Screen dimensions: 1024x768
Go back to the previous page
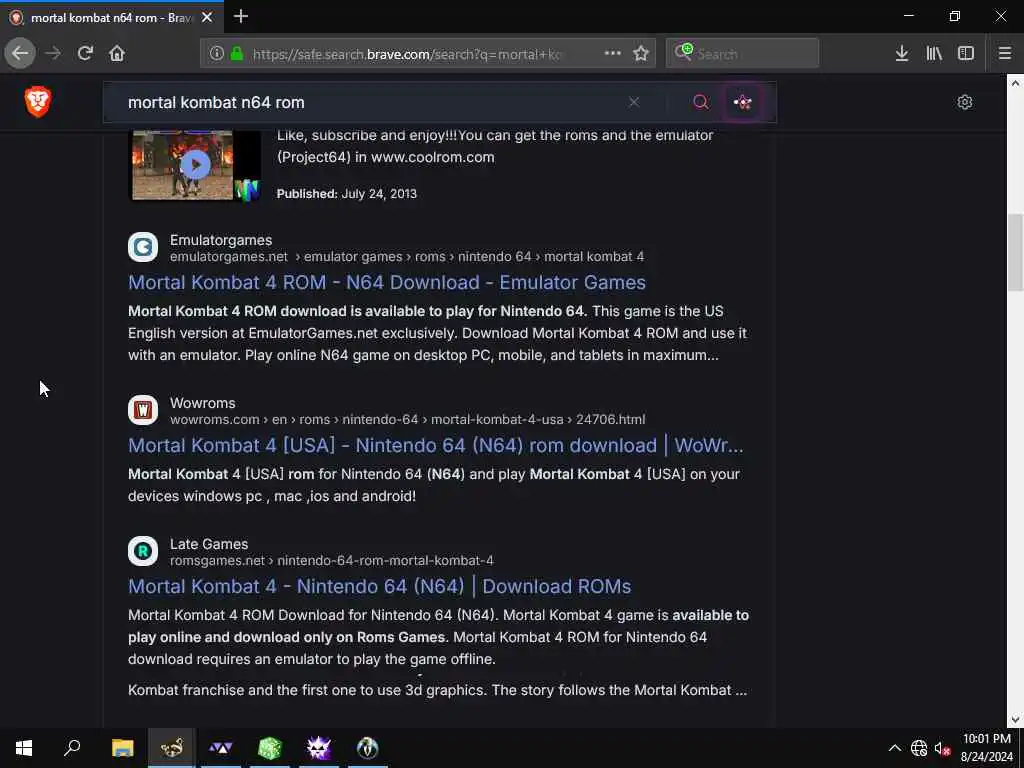(x=20, y=54)
